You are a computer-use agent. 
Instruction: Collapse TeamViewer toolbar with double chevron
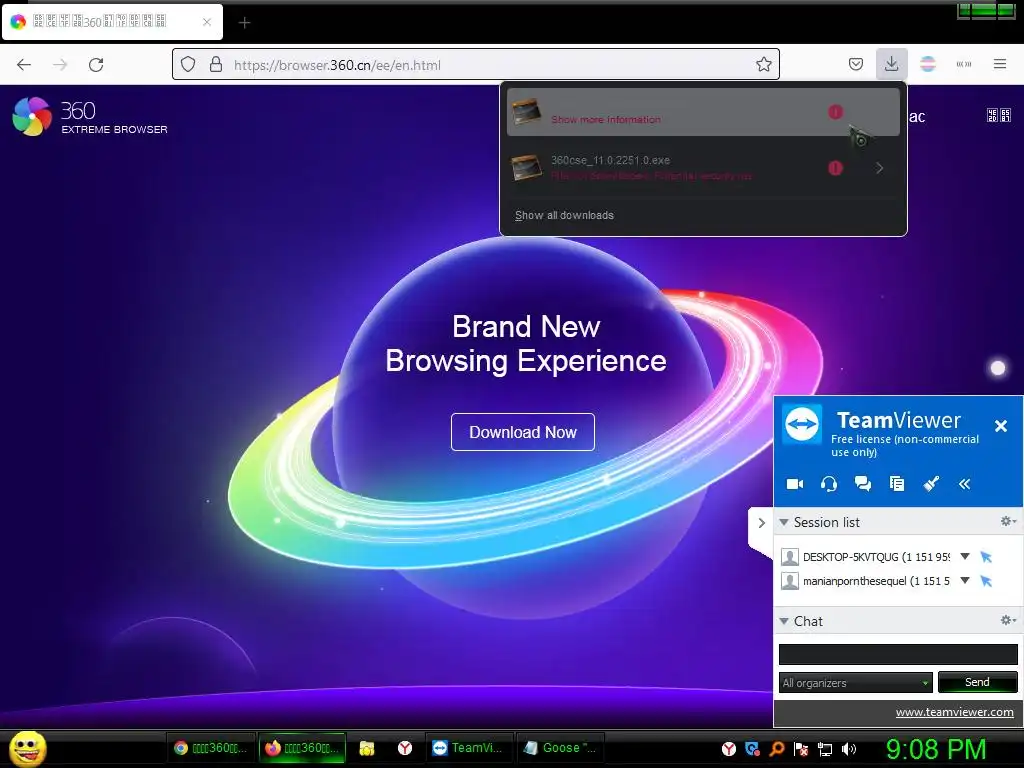click(x=965, y=484)
